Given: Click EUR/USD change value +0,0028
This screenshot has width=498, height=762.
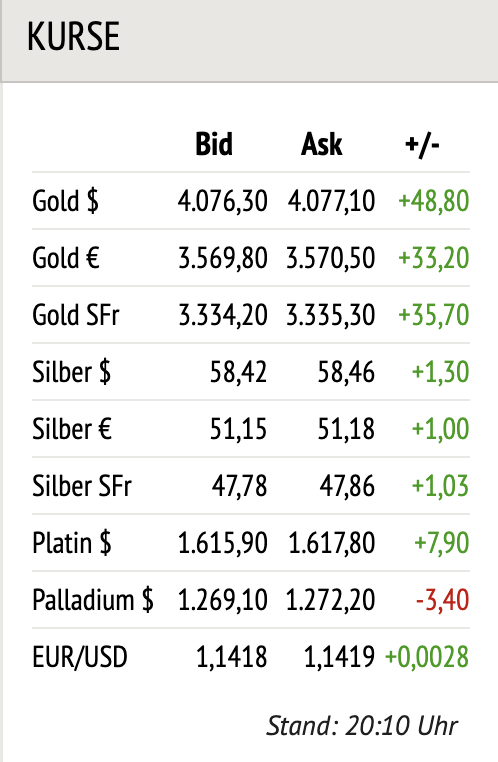Looking at the screenshot, I should (x=427, y=657).
